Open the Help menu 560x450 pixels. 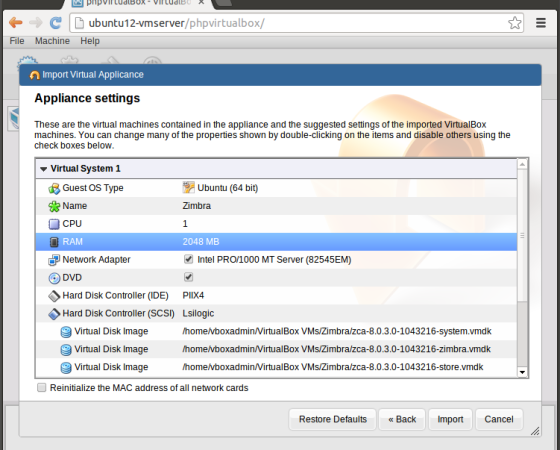90,41
